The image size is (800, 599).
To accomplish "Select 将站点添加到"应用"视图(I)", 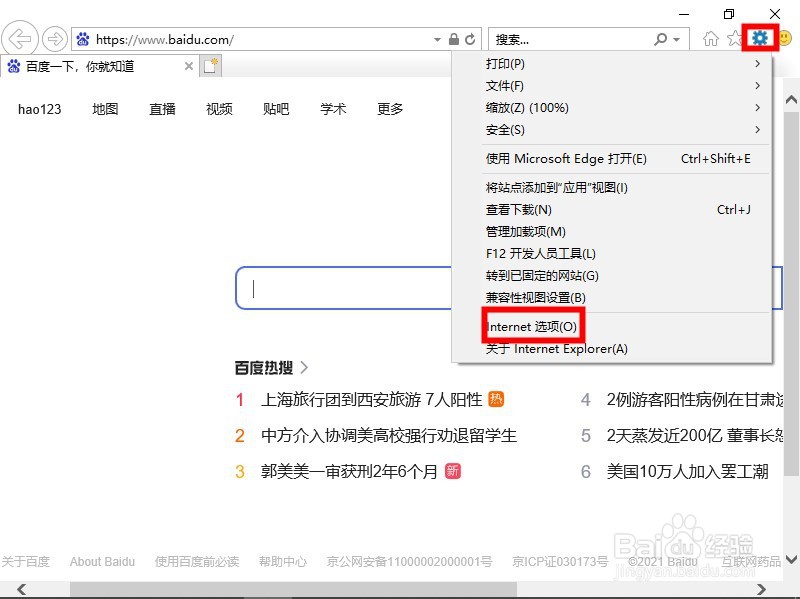I will click(612, 188).
